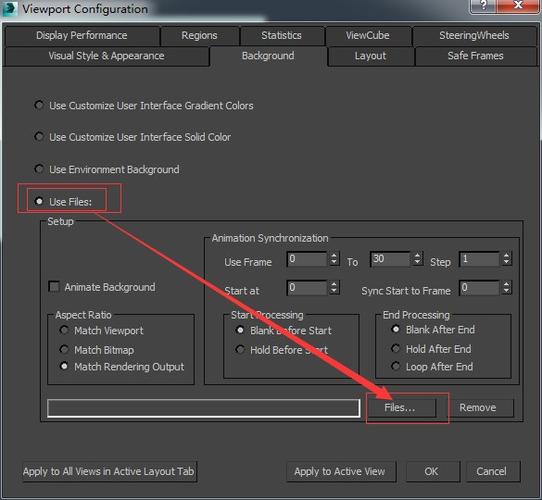
Task: Choose Match Bitmap aspect ratio
Action: (64, 349)
